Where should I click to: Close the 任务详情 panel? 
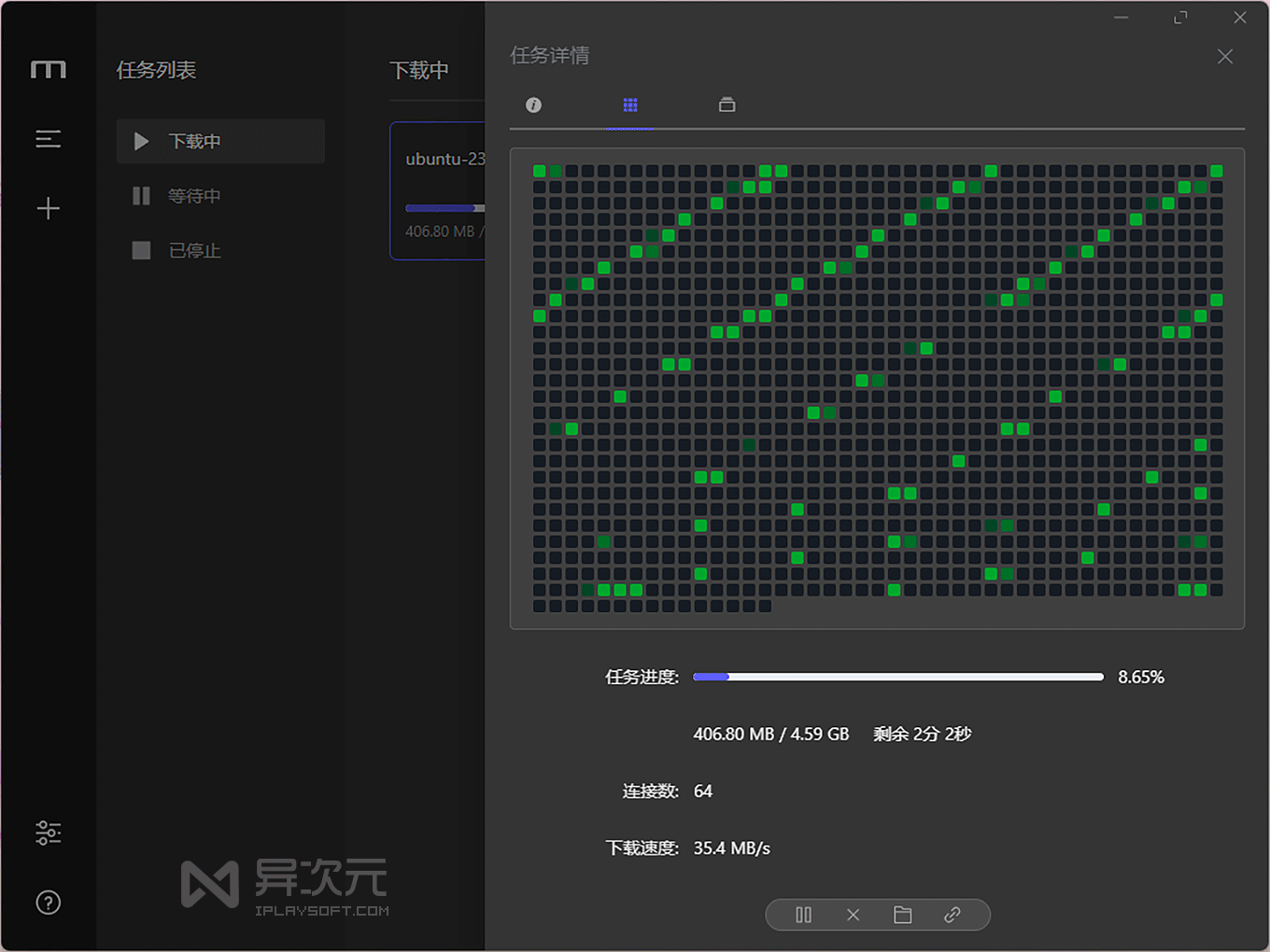[x=1224, y=56]
